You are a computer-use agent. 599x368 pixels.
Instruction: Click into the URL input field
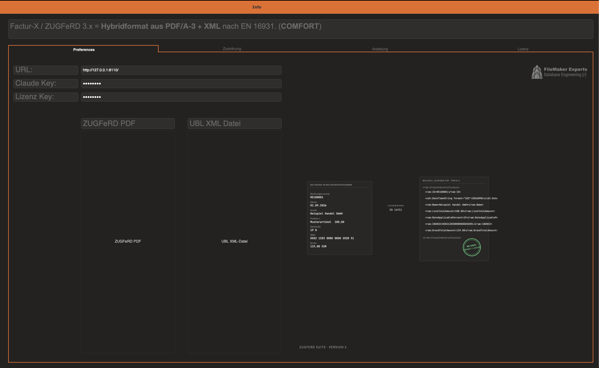[181, 70]
